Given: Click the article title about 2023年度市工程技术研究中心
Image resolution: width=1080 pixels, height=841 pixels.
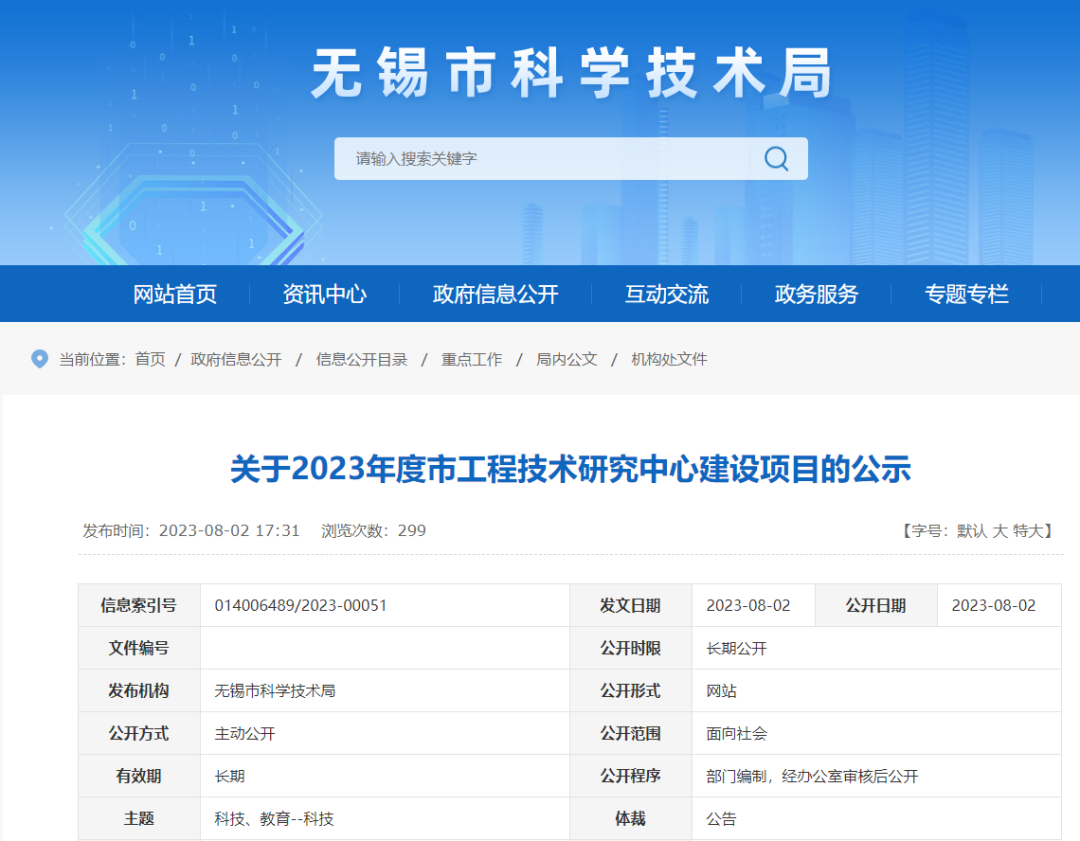Looking at the screenshot, I should click(570, 469).
